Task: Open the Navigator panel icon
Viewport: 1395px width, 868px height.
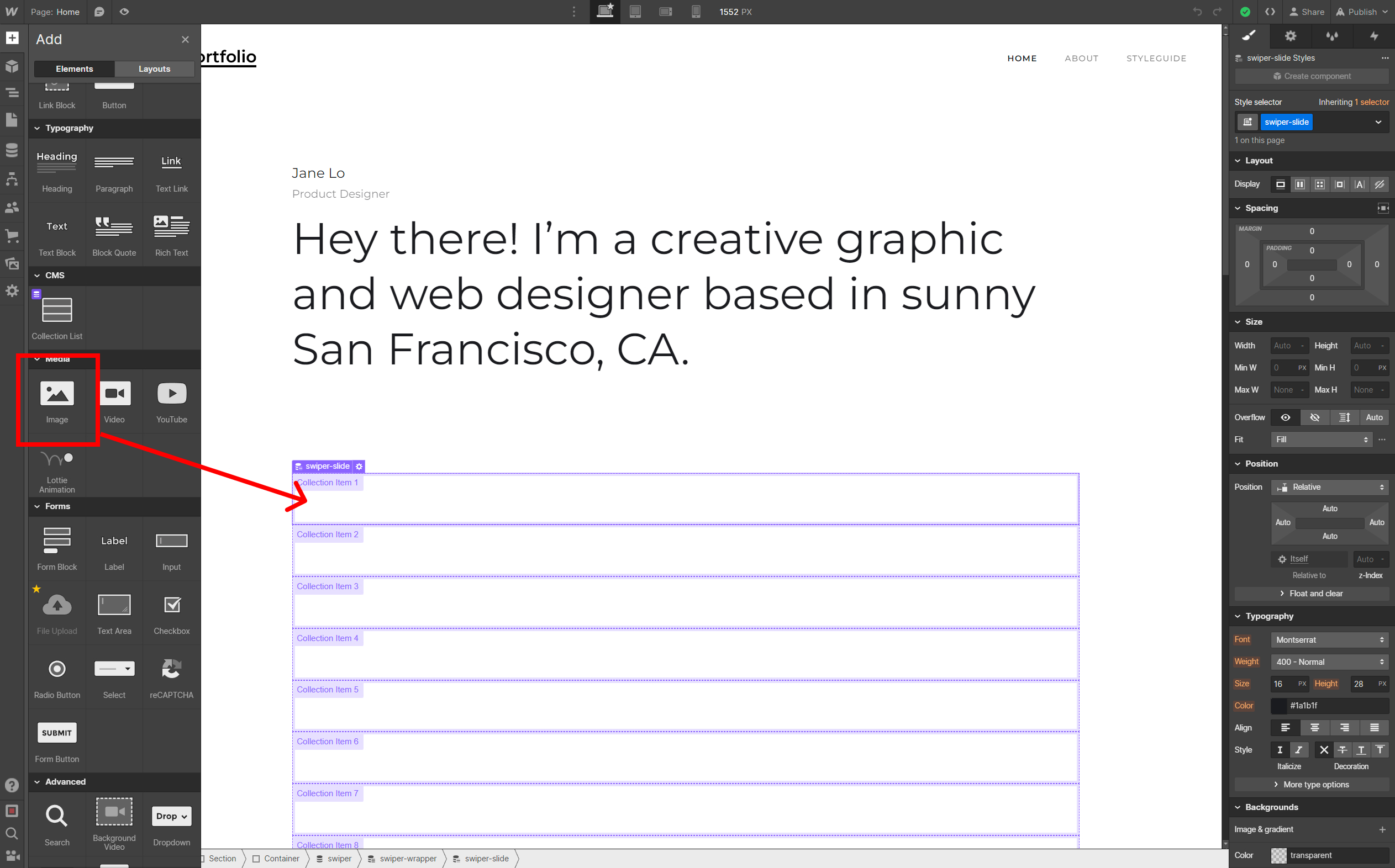Action: pyautogui.click(x=12, y=92)
